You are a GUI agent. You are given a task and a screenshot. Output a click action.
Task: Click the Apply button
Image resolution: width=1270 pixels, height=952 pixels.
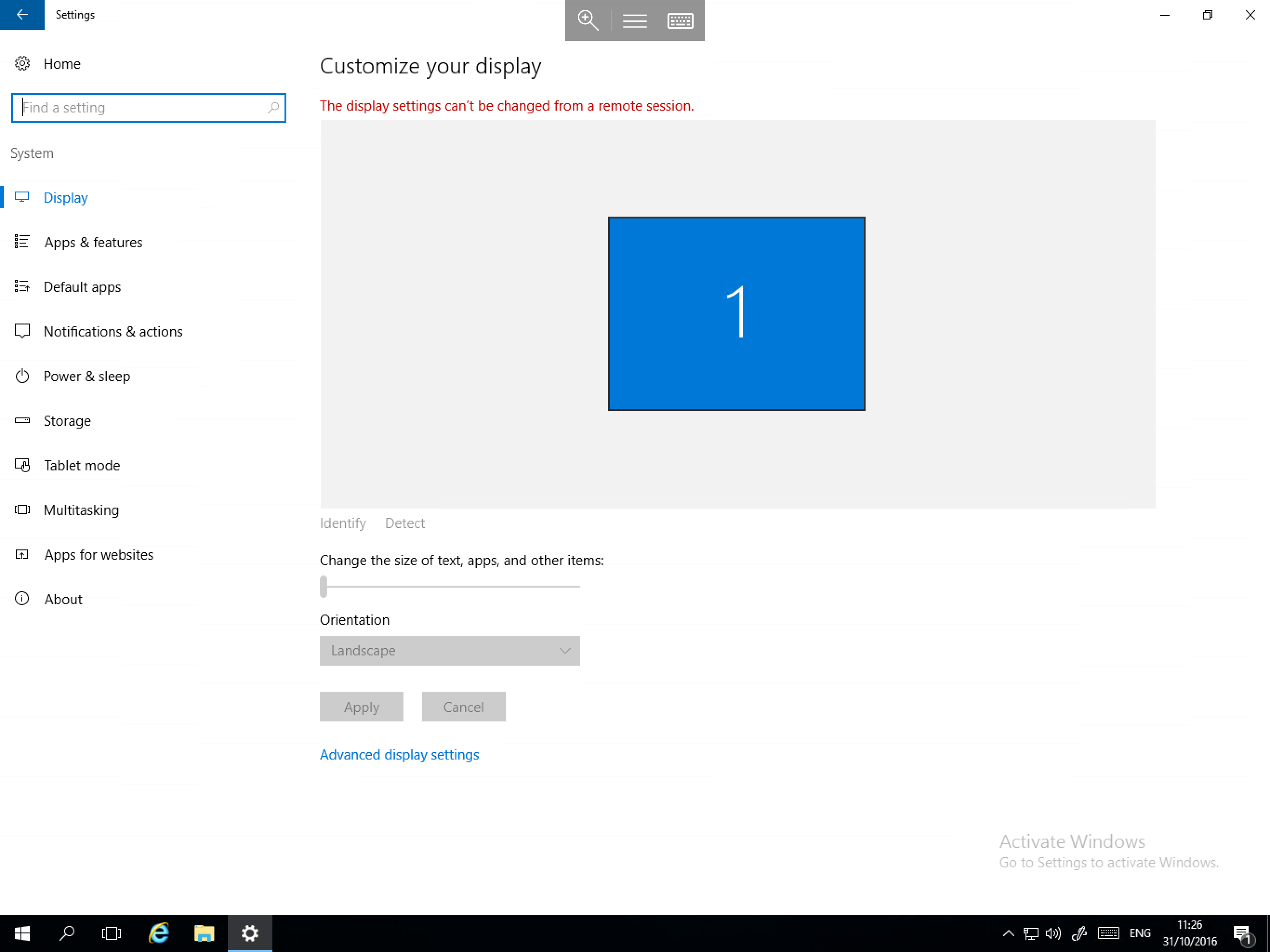pyautogui.click(x=362, y=707)
